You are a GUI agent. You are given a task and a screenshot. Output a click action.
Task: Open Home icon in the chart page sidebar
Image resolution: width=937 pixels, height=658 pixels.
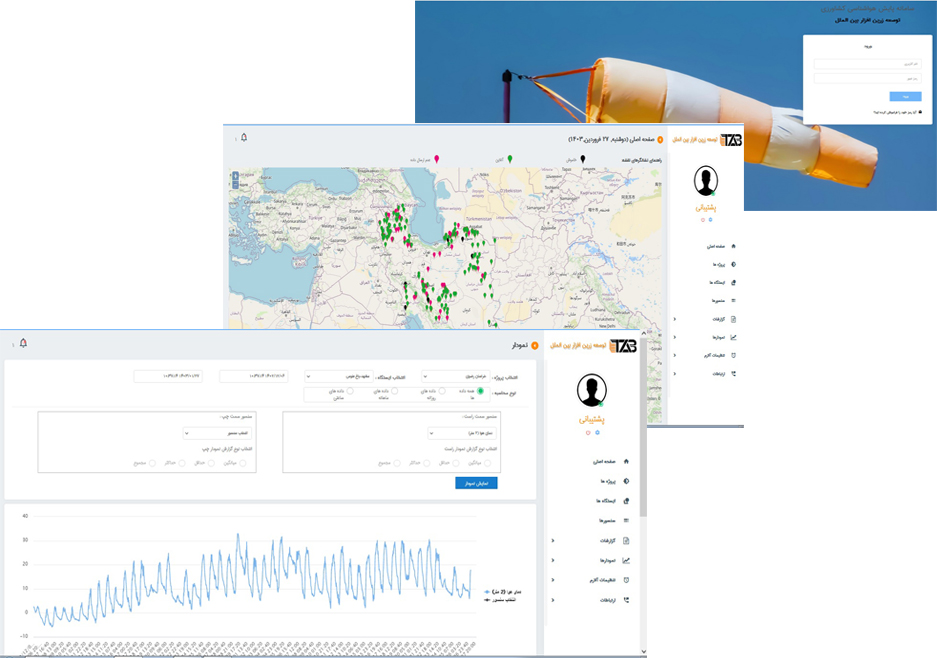tap(626, 461)
